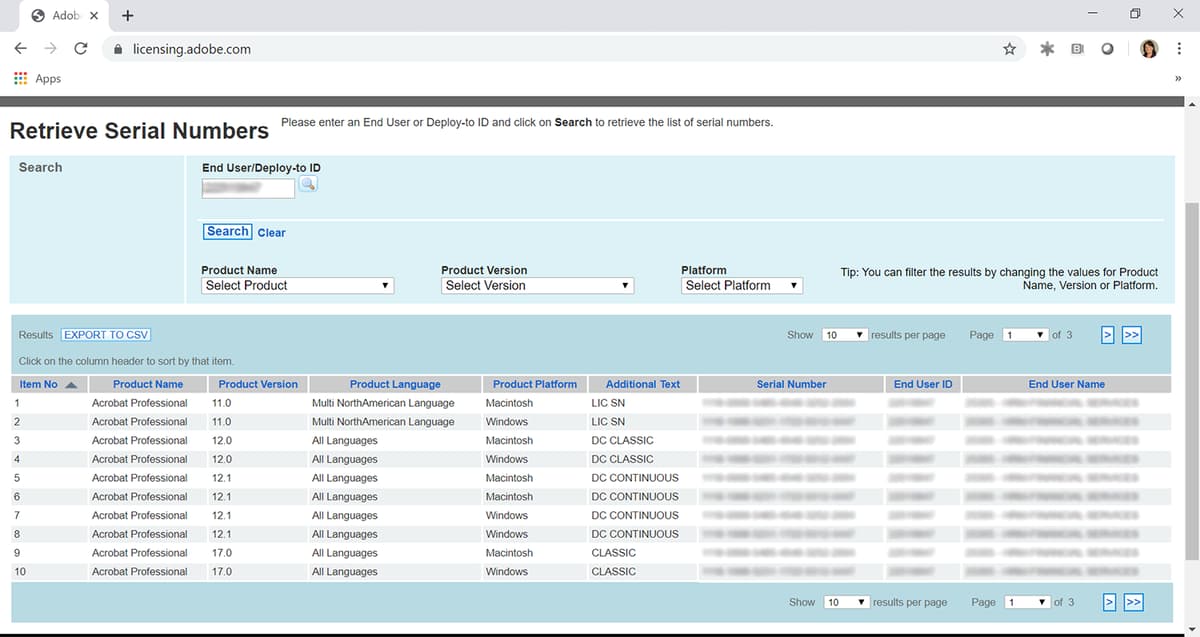1200x637 pixels.
Task: Click the profile avatar in Chrome's toolbar
Action: (x=1148, y=48)
